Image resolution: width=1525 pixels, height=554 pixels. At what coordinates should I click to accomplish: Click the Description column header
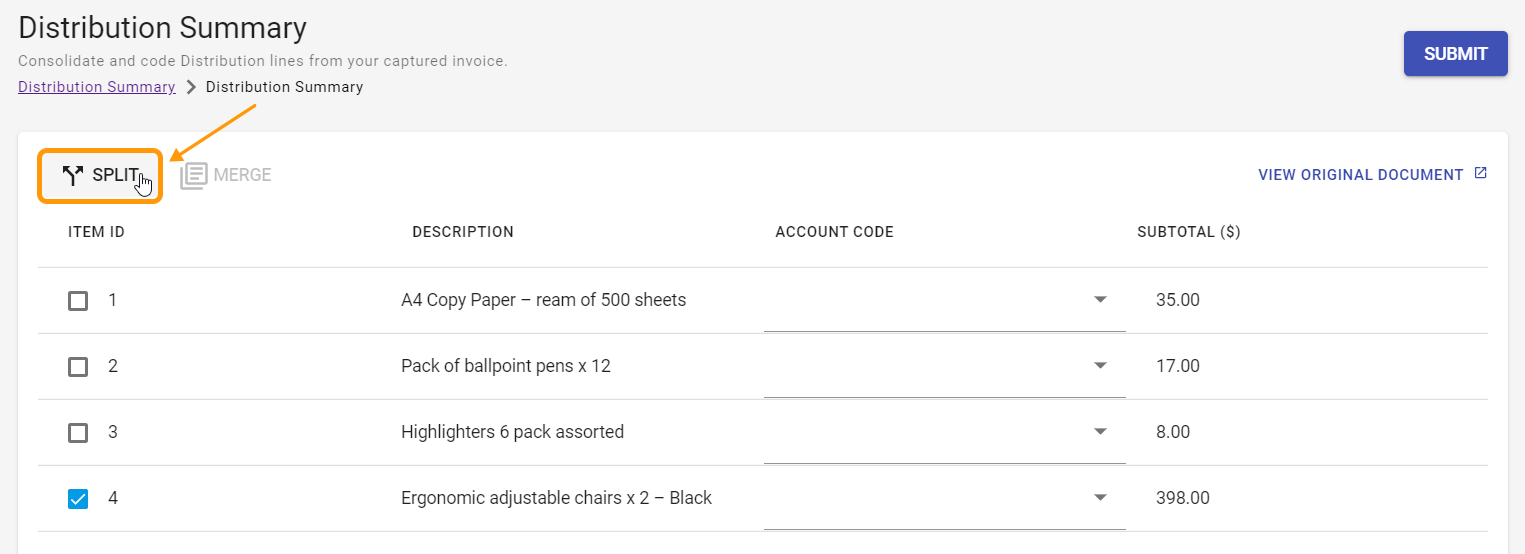pos(463,232)
